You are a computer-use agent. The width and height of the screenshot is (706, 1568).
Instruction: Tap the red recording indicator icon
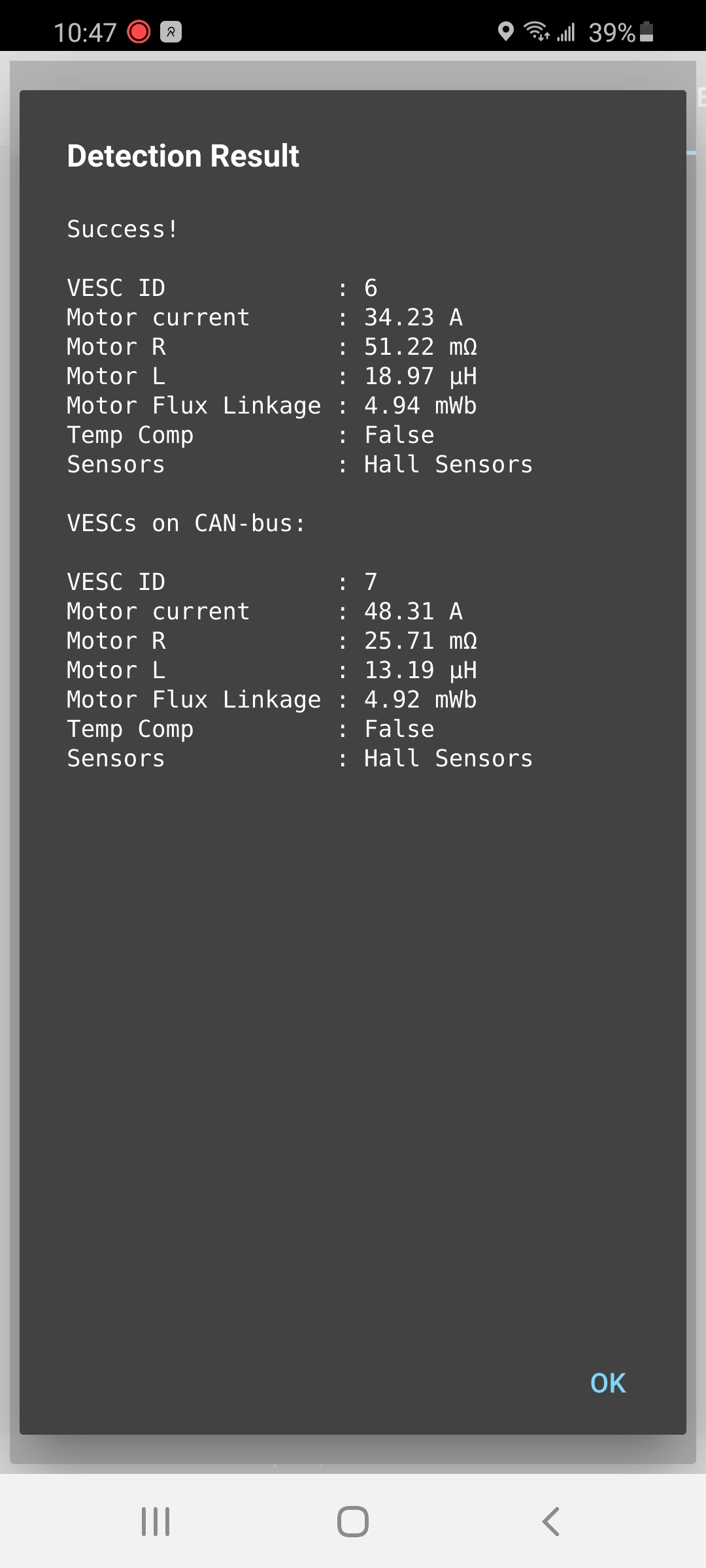click(x=139, y=31)
